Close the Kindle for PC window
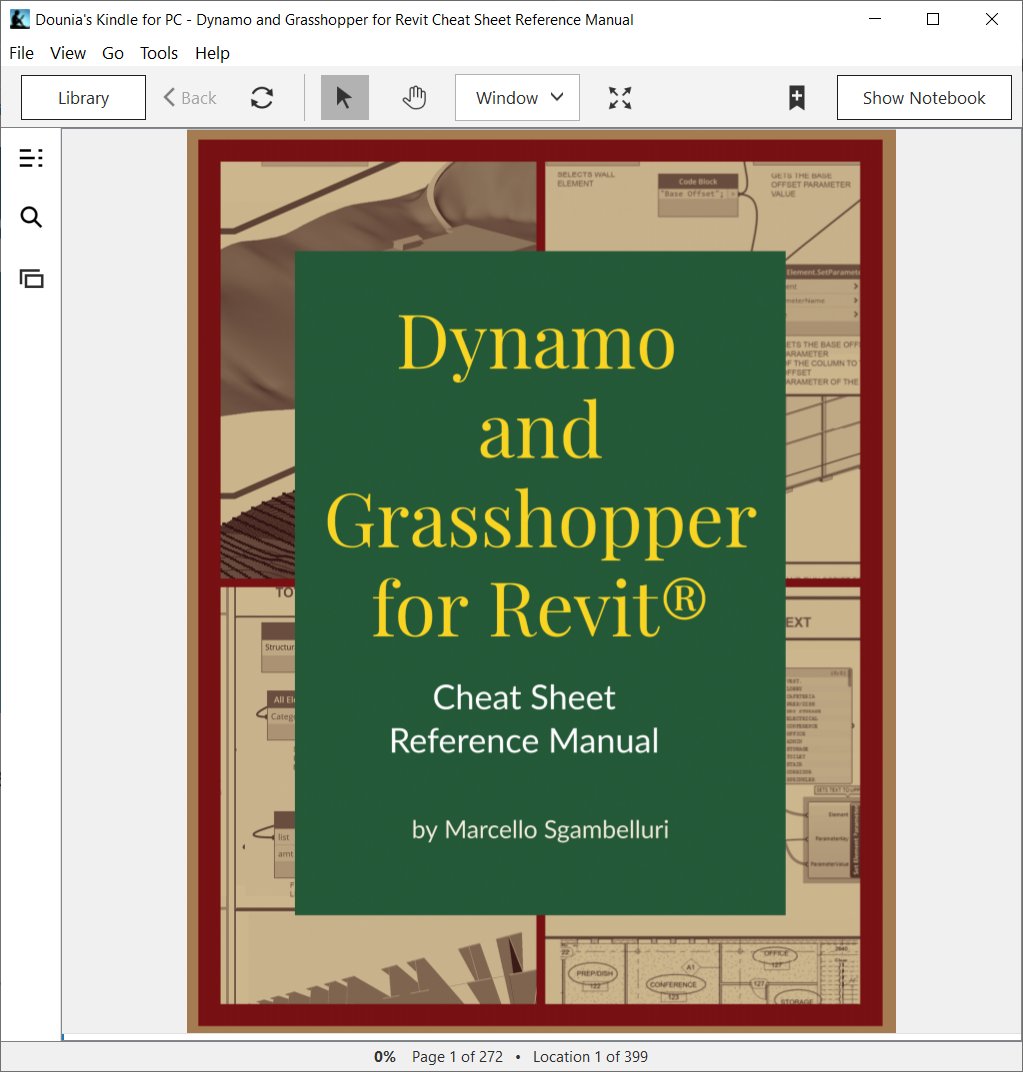The height and width of the screenshot is (1072, 1023). tap(992, 19)
